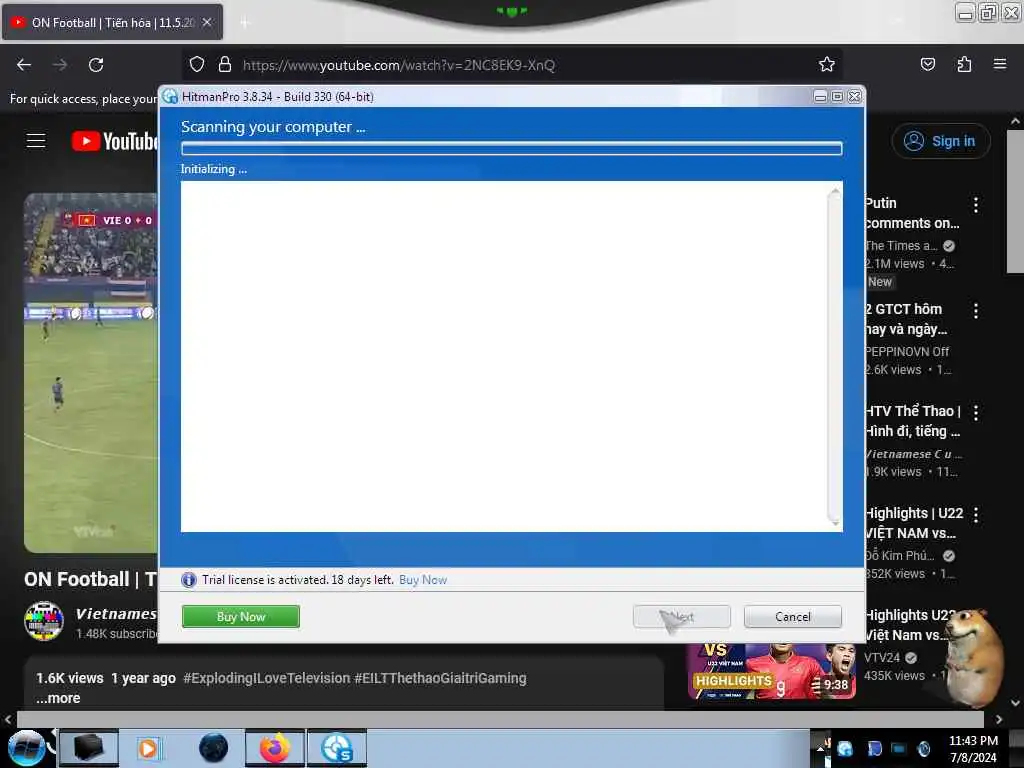Open the 2 GTCT hôm nay video title
The image size is (1024, 768).
click(x=906, y=319)
